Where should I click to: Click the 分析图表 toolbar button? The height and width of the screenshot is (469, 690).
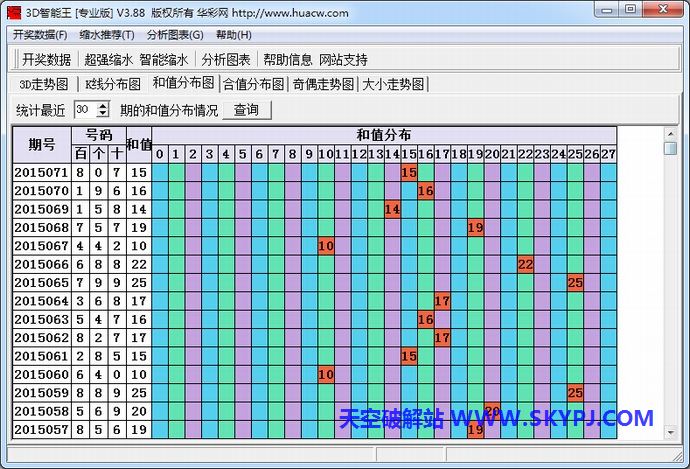coord(226,60)
